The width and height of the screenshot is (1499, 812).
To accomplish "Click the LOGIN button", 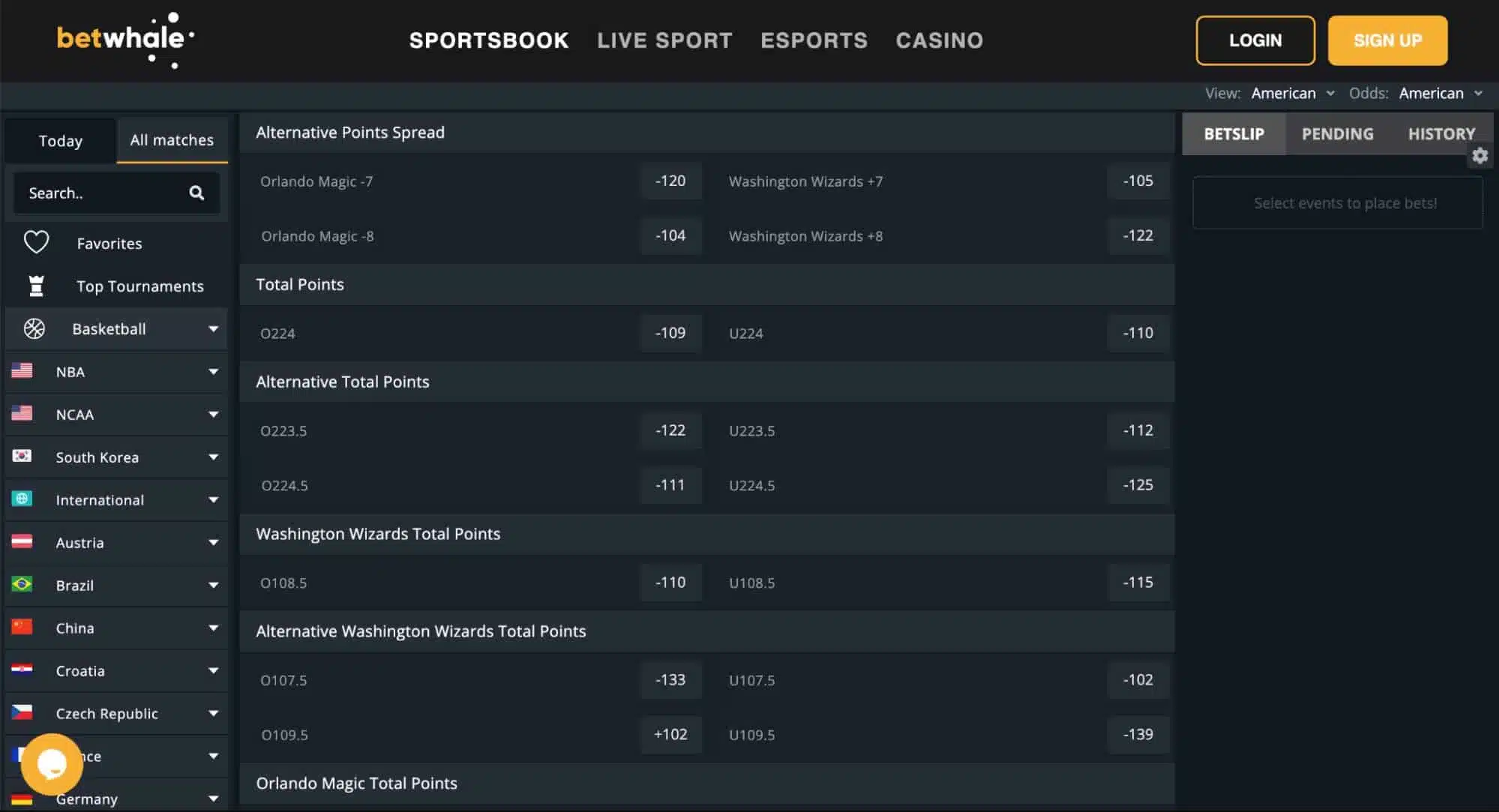I will coord(1255,40).
